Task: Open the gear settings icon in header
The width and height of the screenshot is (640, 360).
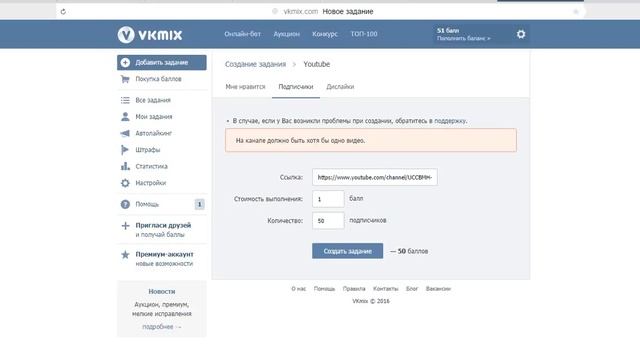Action: coord(521,34)
